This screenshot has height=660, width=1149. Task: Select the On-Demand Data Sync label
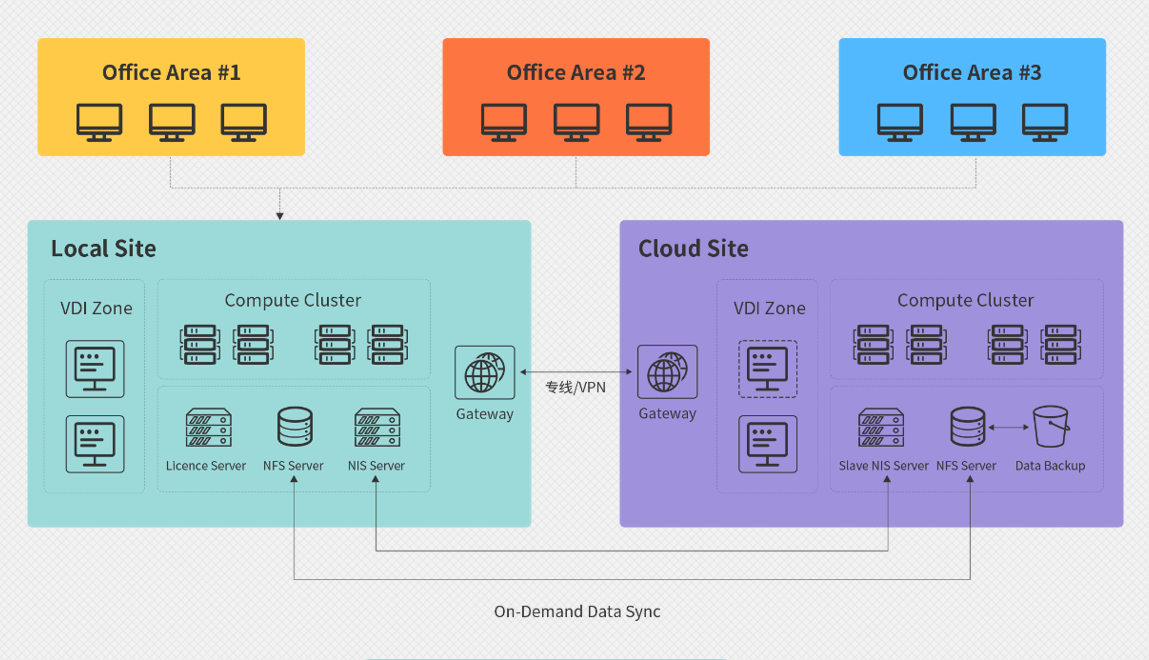point(577,612)
